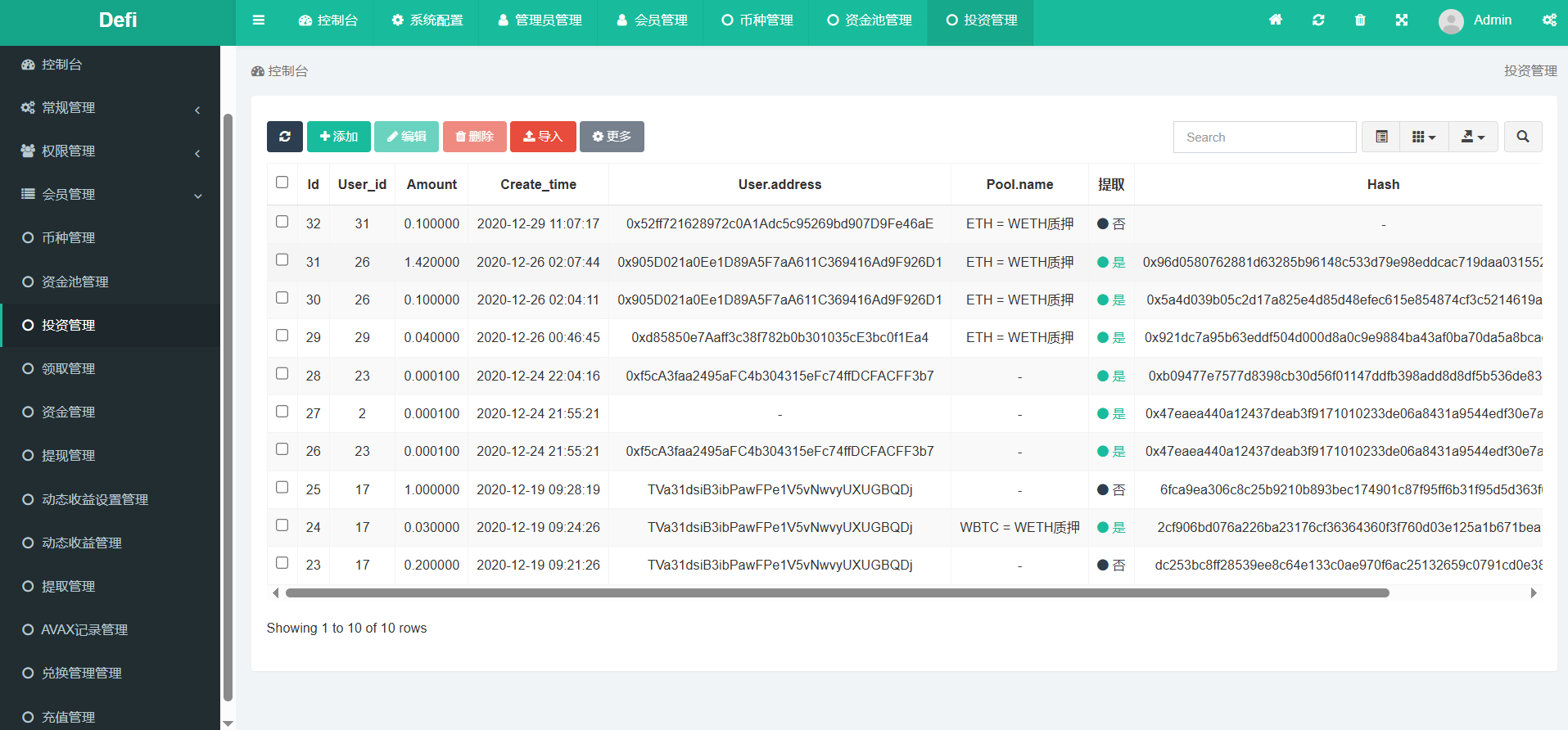
Task: Click the search magnifier button
Action: click(x=1522, y=137)
